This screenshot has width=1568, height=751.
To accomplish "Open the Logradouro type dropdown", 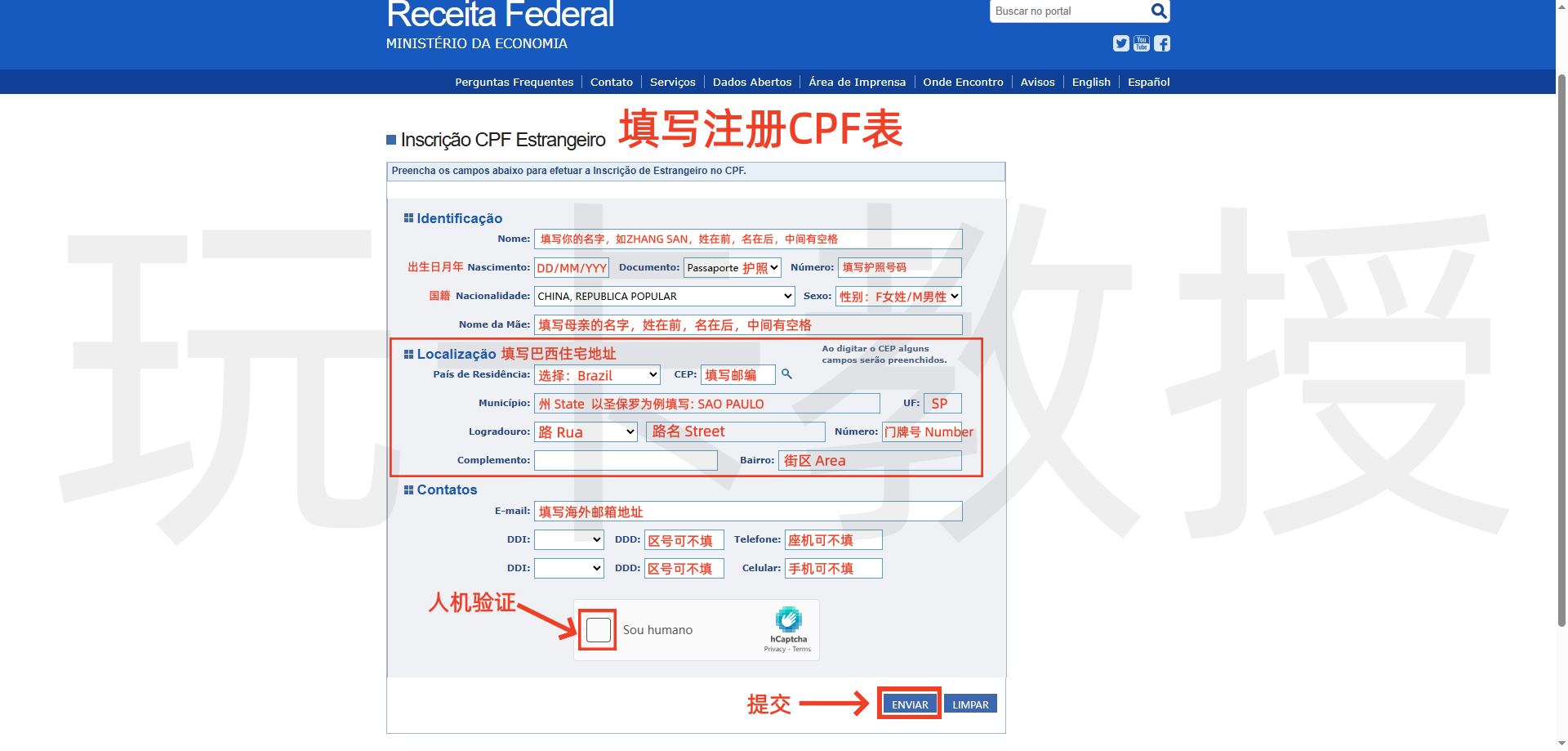I will tap(585, 432).
